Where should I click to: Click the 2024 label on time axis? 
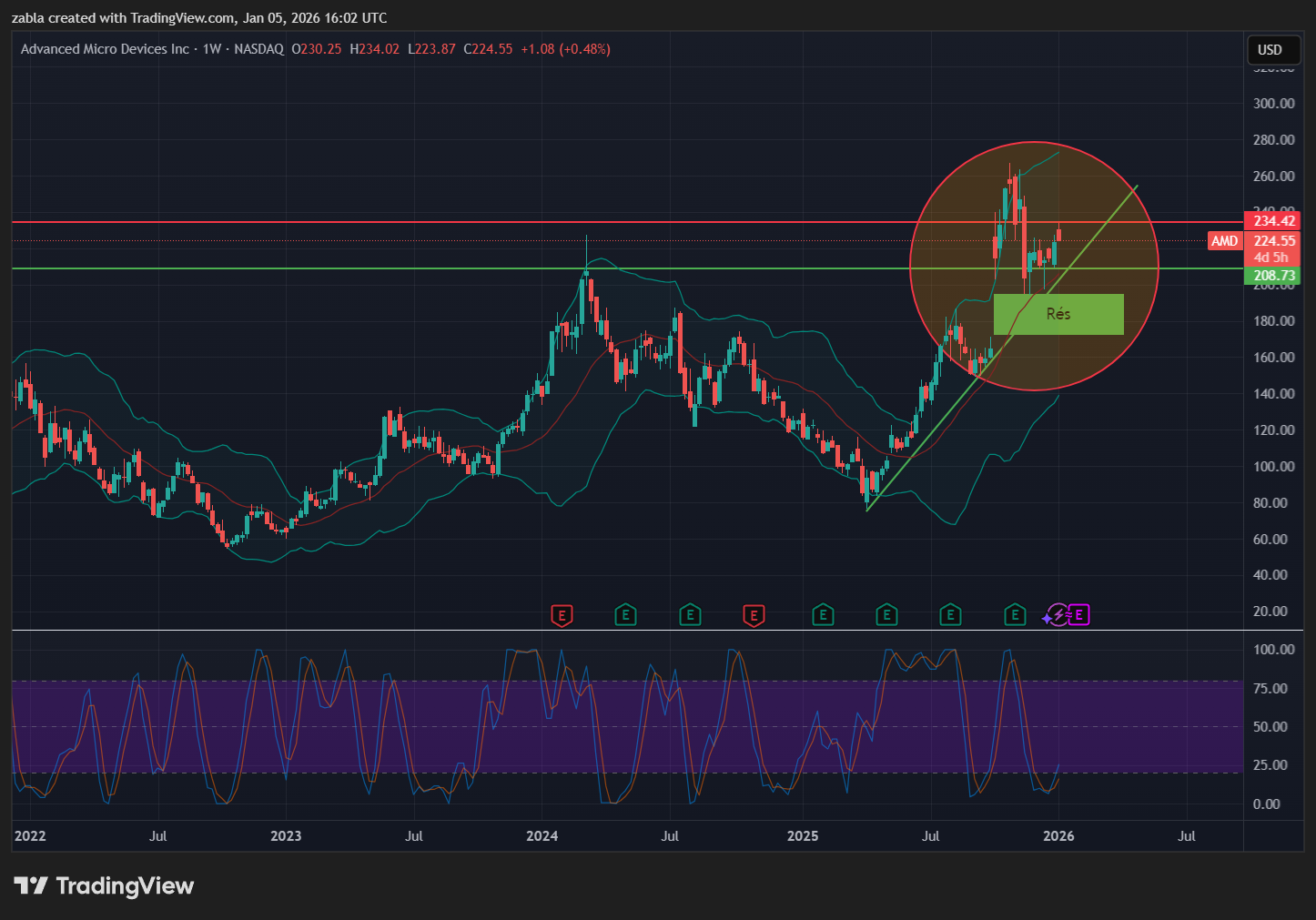coord(542,836)
